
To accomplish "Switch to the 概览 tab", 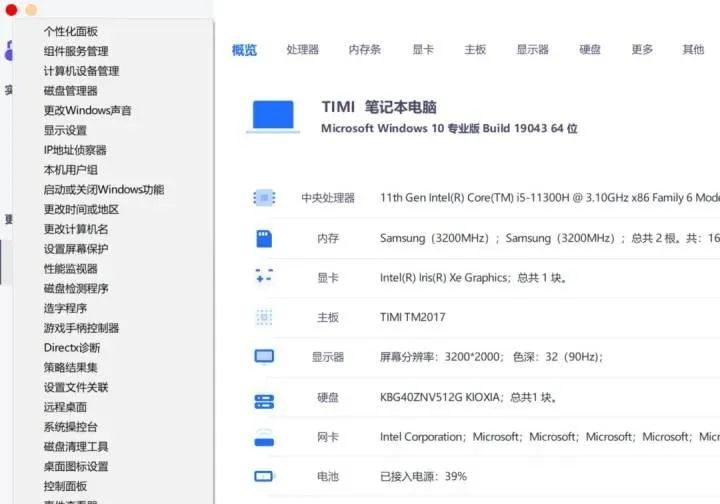I will pyautogui.click(x=244, y=50).
